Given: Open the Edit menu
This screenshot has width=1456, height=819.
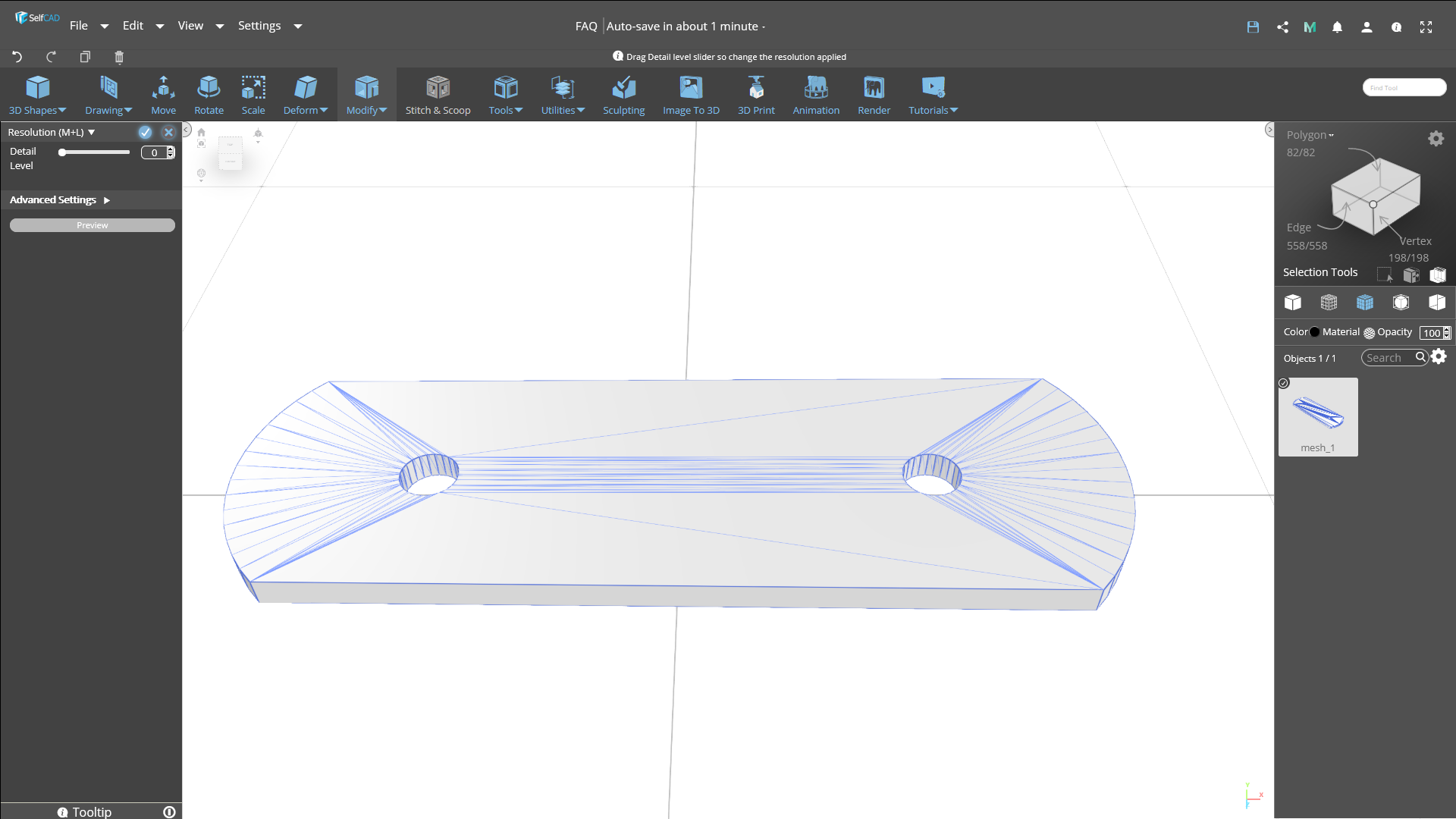Looking at the screenshot, I should [133, 25].
